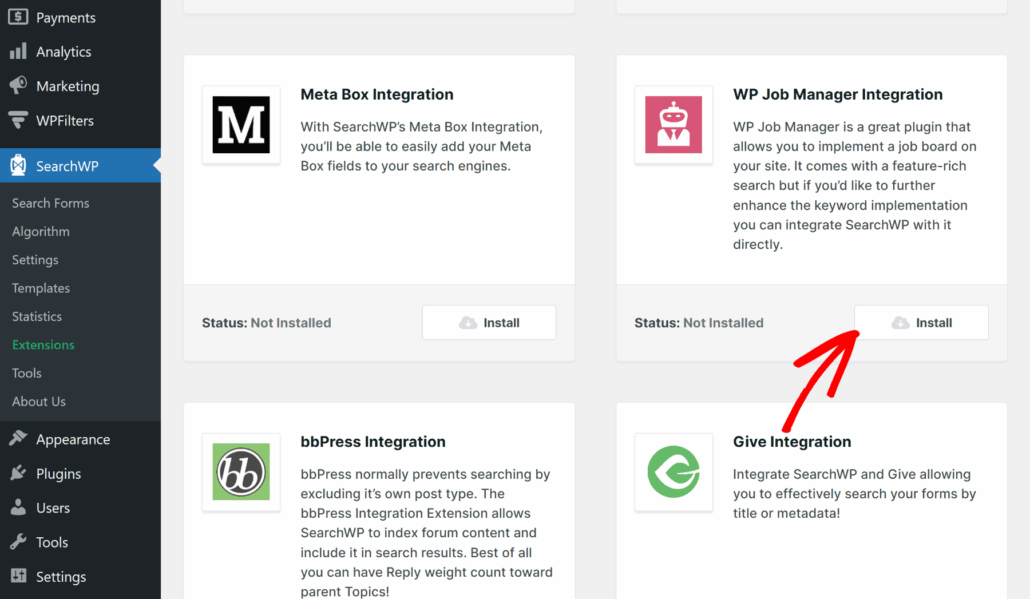Select the Marketing megaphone icon

point(17,86)
